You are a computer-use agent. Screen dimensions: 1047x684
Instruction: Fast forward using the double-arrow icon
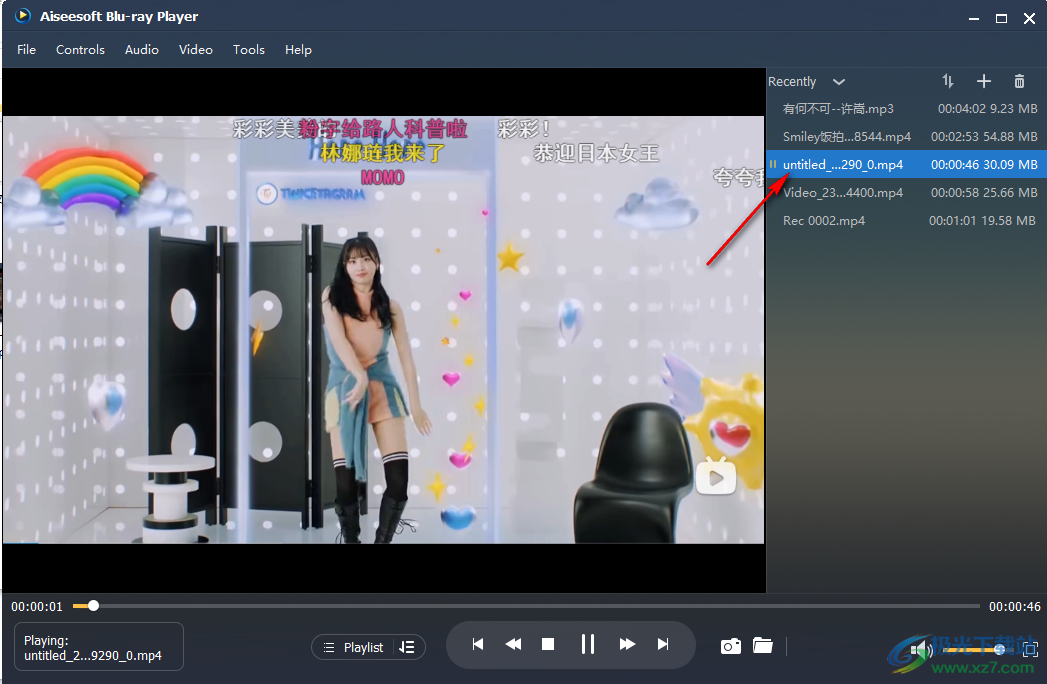626,645
